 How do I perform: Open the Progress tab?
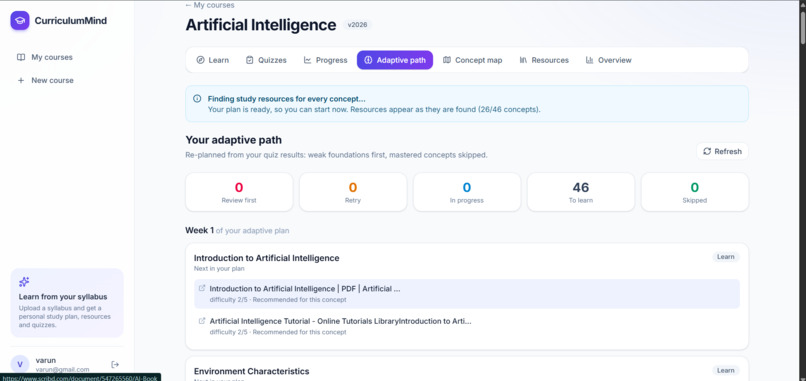325,60
